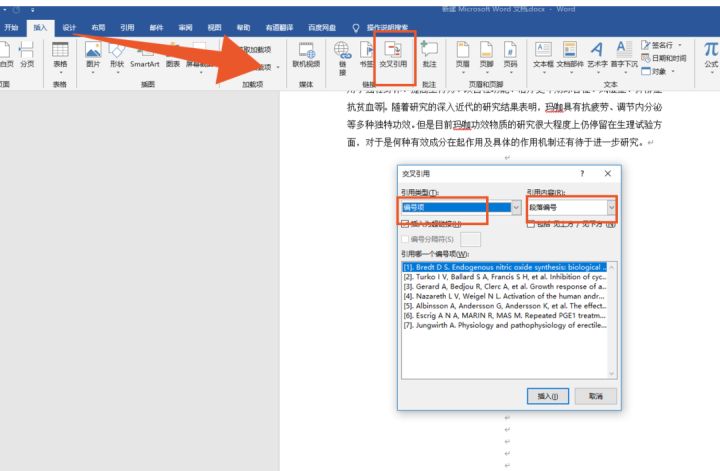Open the 页脚 footer button
The image size is (720, 471).
[x=486, y=57]
